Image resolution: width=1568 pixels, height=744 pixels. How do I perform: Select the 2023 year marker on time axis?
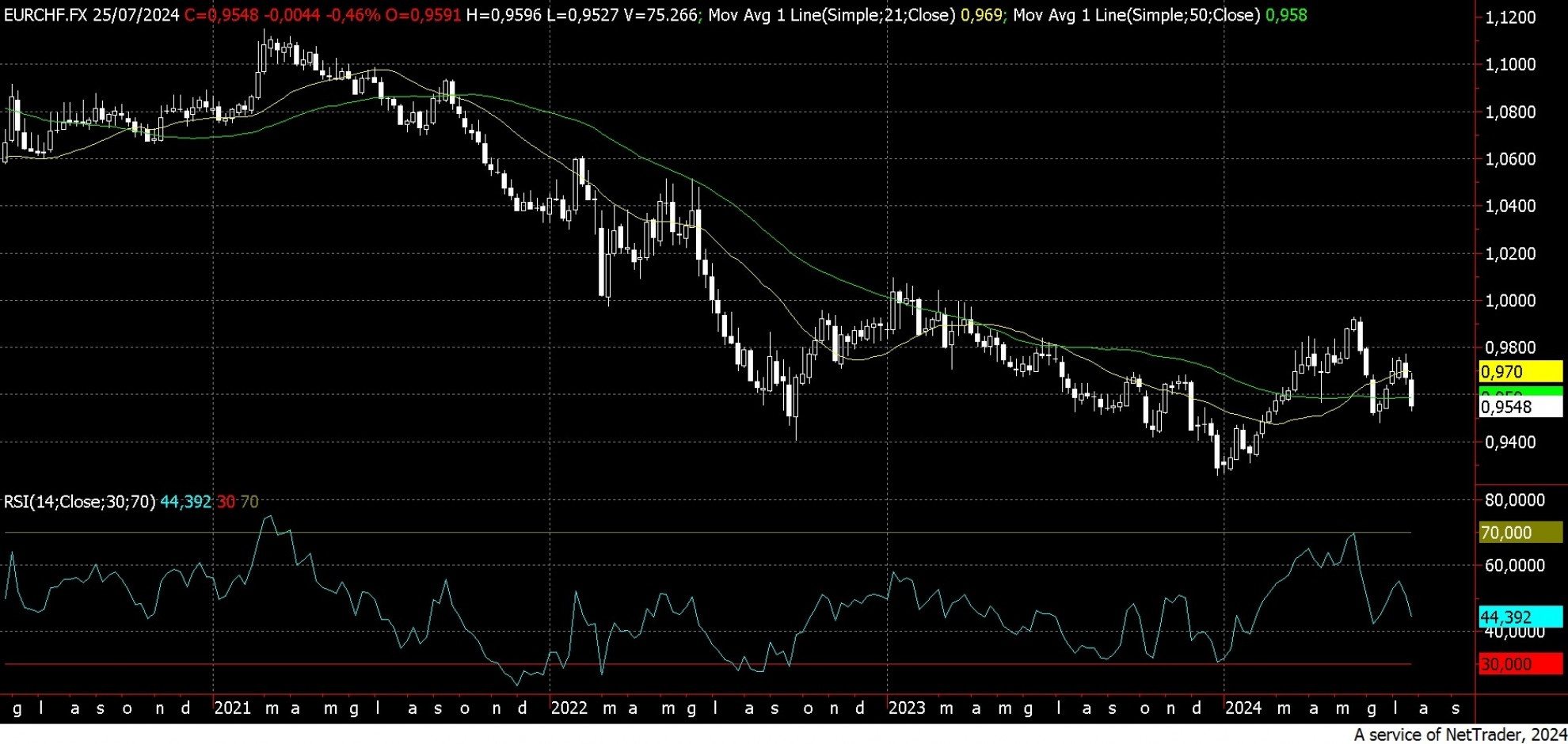[906, 708]
